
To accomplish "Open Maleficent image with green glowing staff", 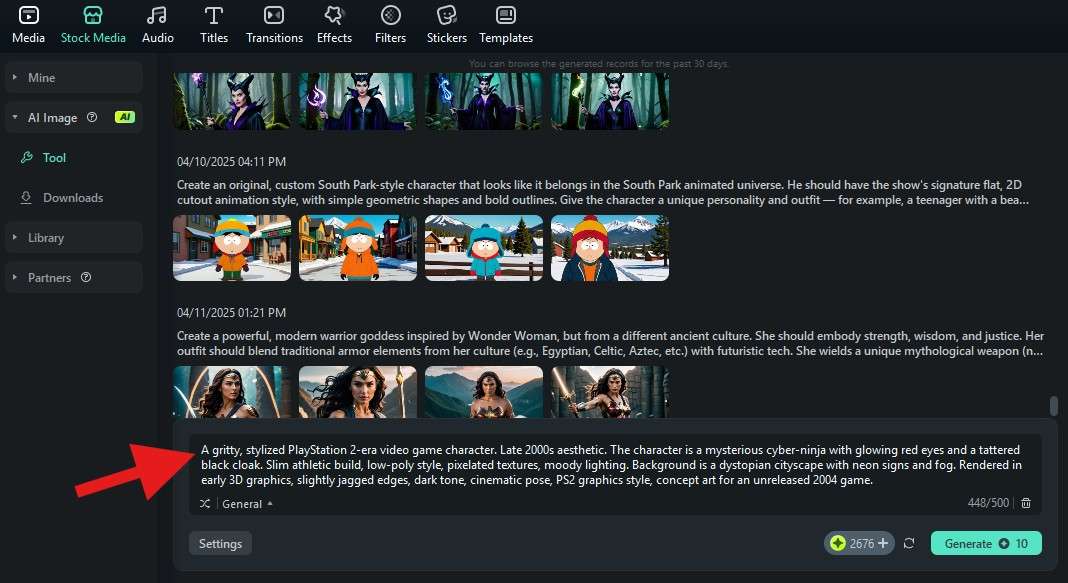I will click(610, 101).
